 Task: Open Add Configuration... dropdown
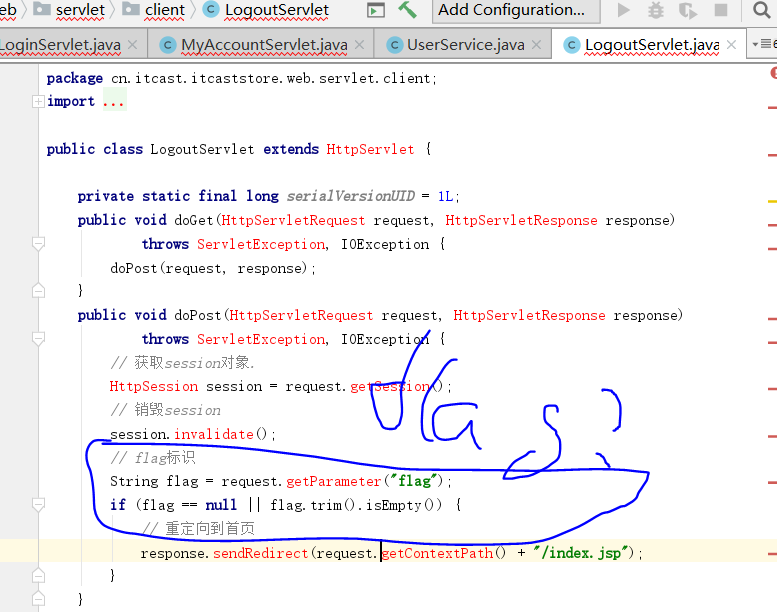pos(516,10)
